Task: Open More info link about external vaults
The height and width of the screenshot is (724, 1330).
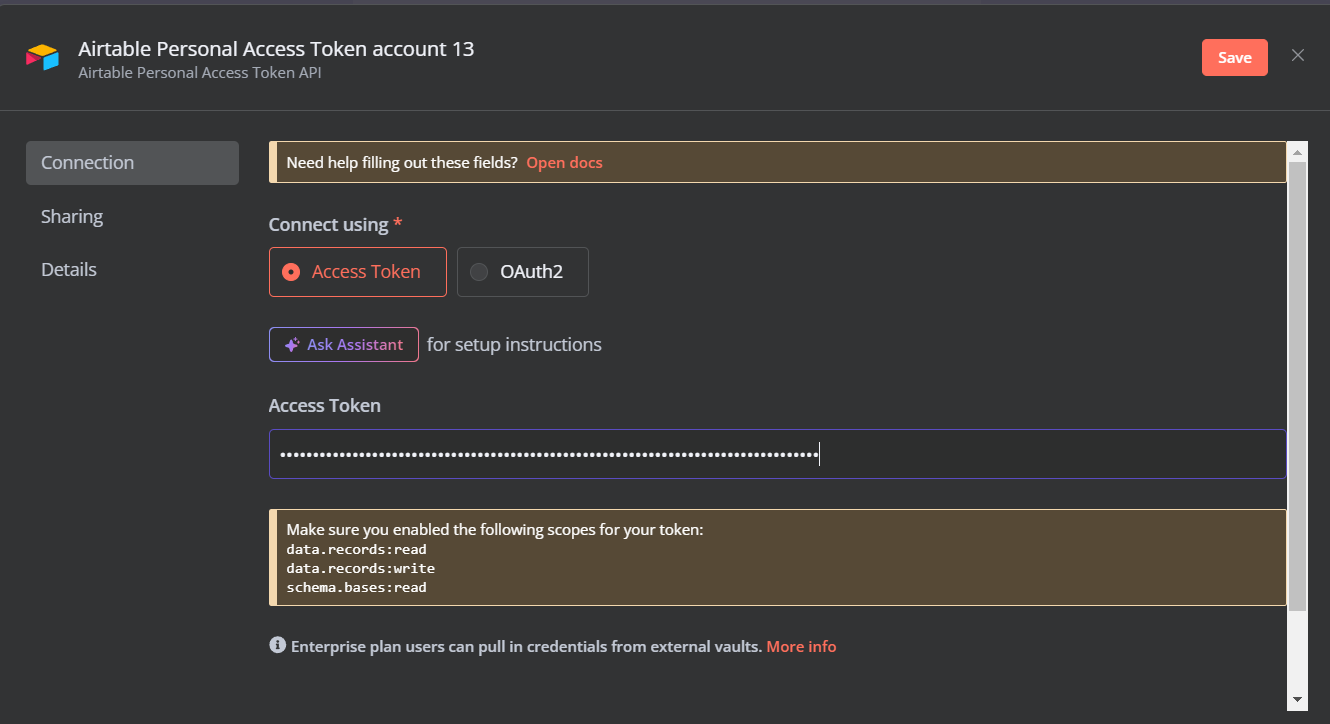Action: 801,646
